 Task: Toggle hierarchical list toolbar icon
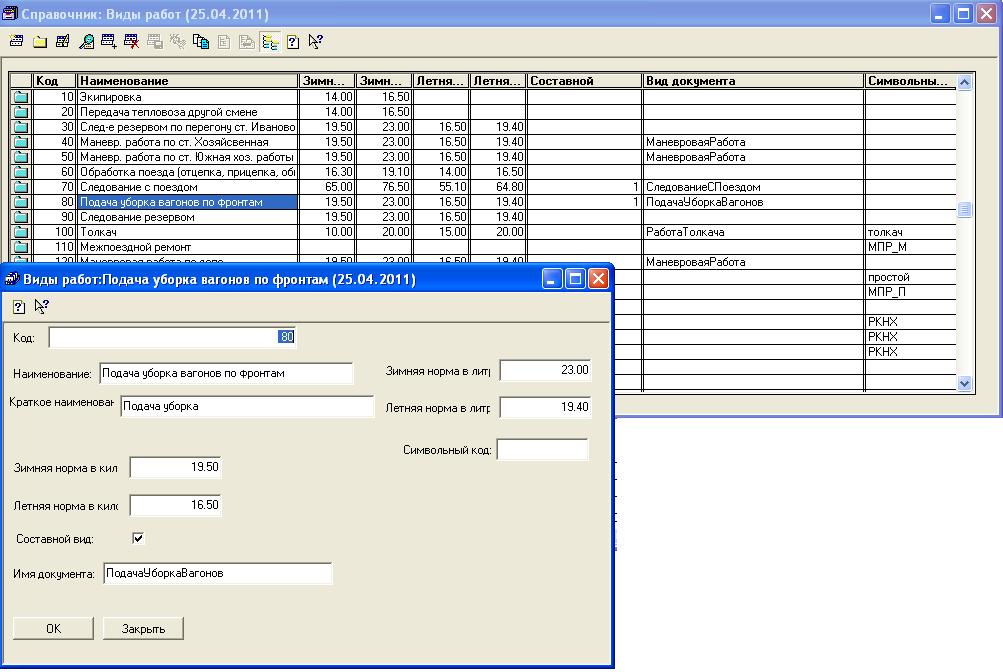click(270, 42)
